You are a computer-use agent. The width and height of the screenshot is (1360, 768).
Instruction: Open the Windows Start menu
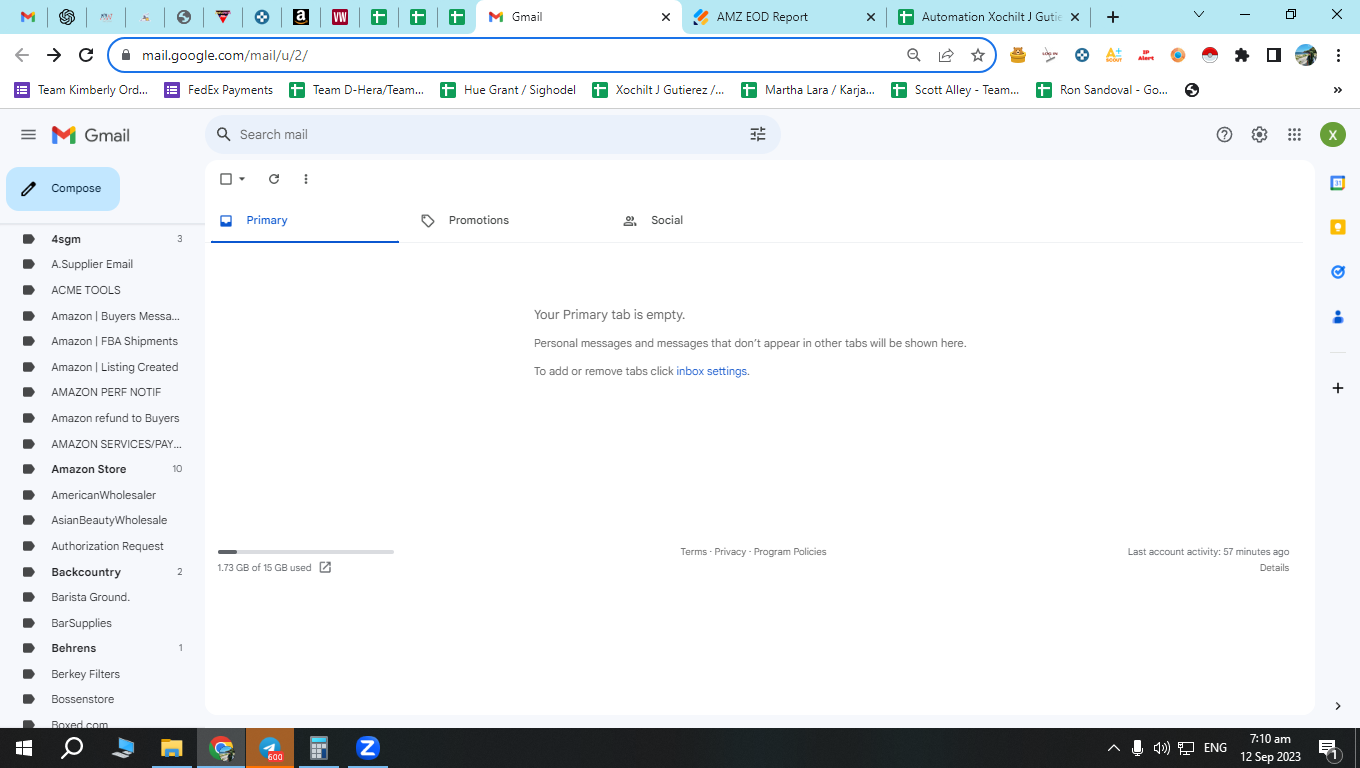[24, 748]
